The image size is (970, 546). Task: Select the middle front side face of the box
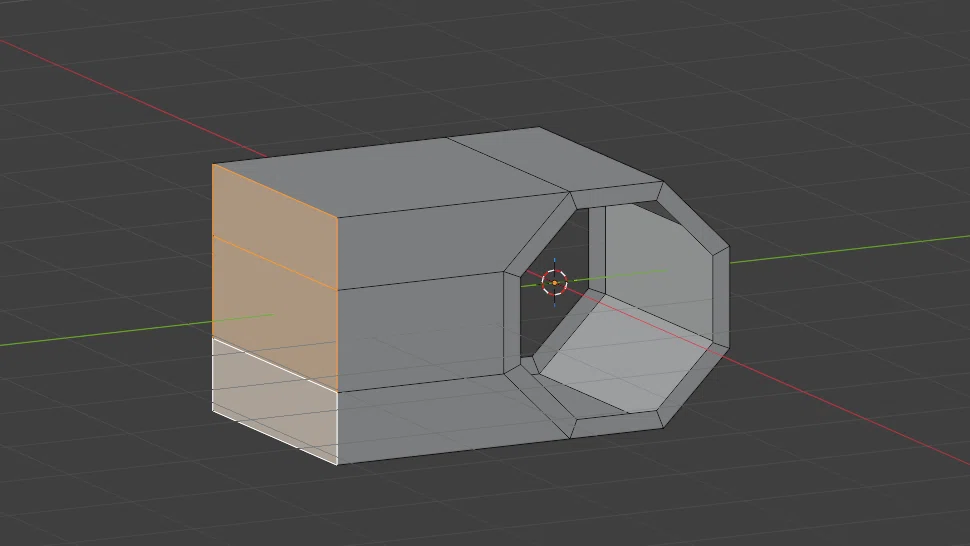(x=421, y=331)
